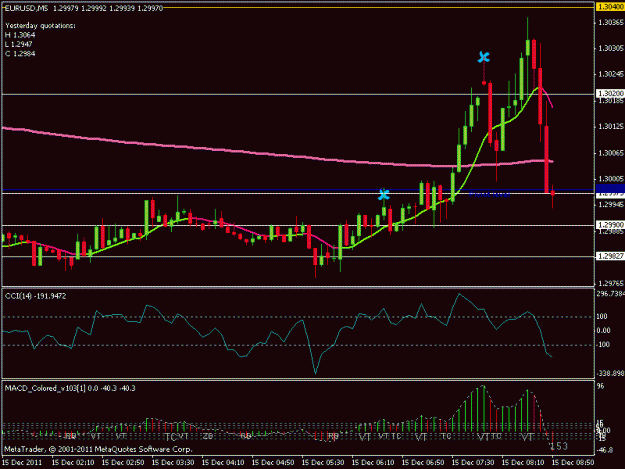Screen dimensions: 625x469
Task: Click the CCI scale value 0.00
Action: (x=603, y=330)
